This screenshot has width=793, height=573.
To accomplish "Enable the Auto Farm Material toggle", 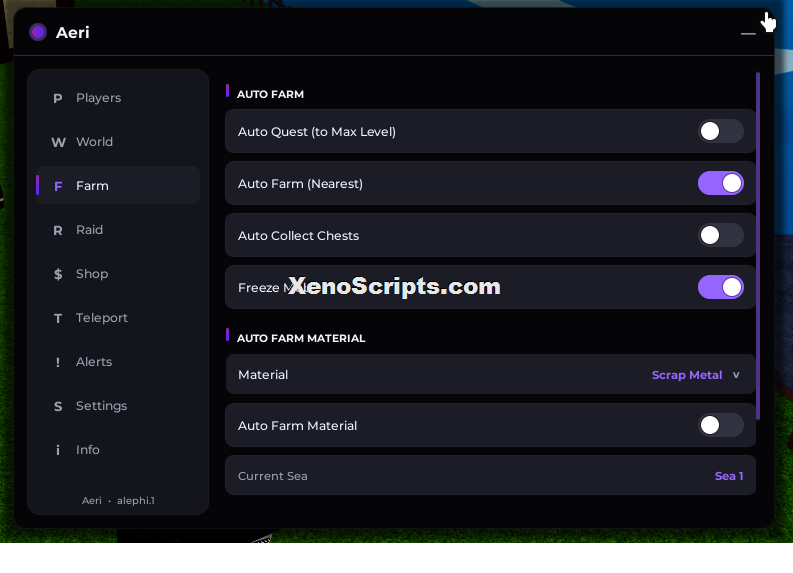I will point(721,425).
